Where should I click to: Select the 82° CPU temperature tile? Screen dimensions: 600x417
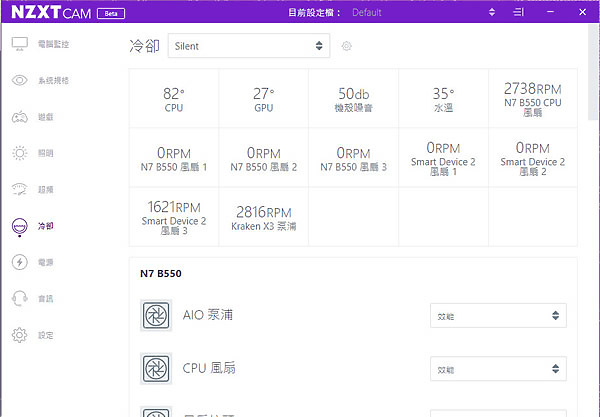(174, 98)
